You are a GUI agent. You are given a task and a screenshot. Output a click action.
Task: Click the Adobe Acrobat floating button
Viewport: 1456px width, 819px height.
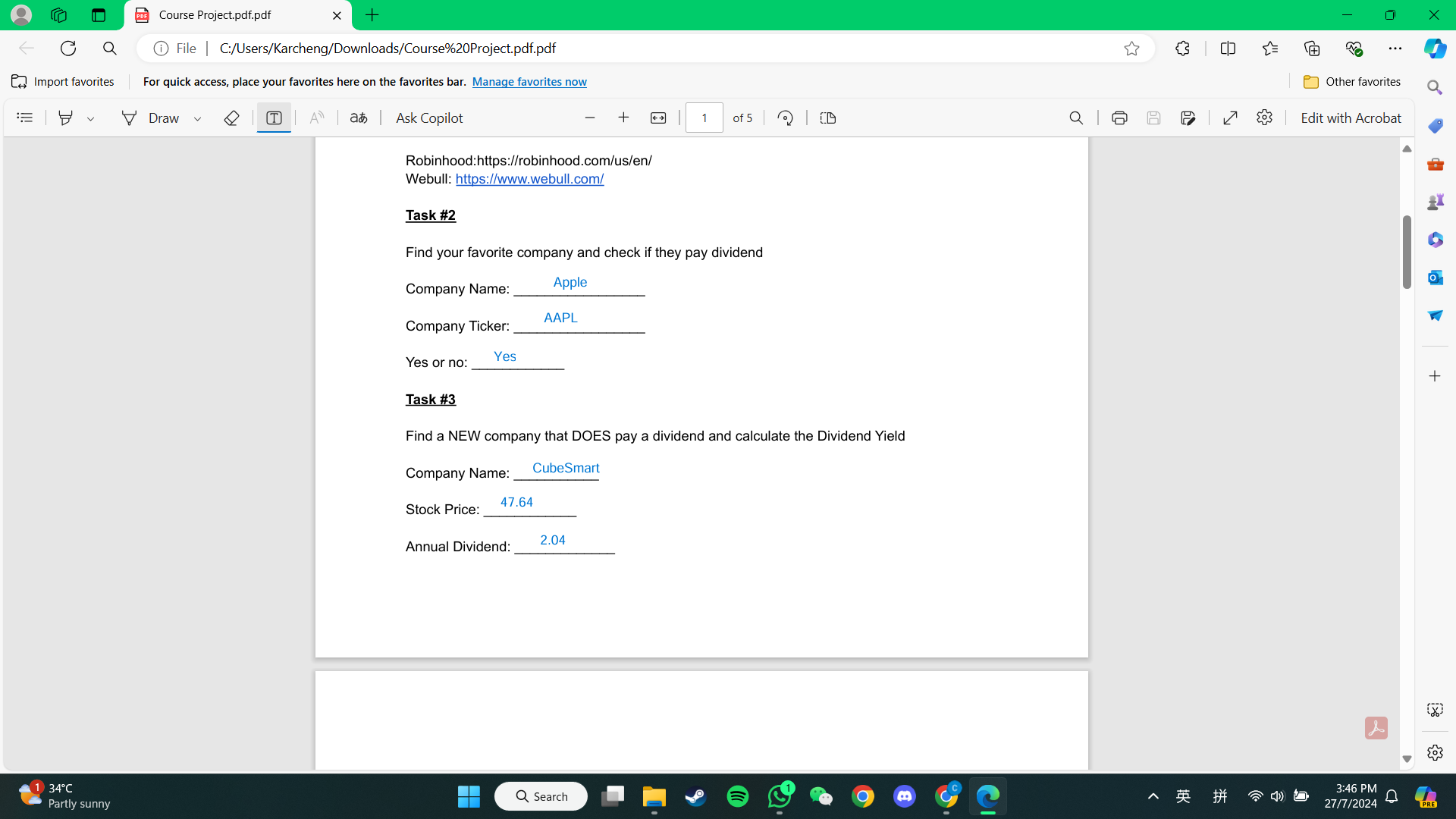pos(1376,728)
